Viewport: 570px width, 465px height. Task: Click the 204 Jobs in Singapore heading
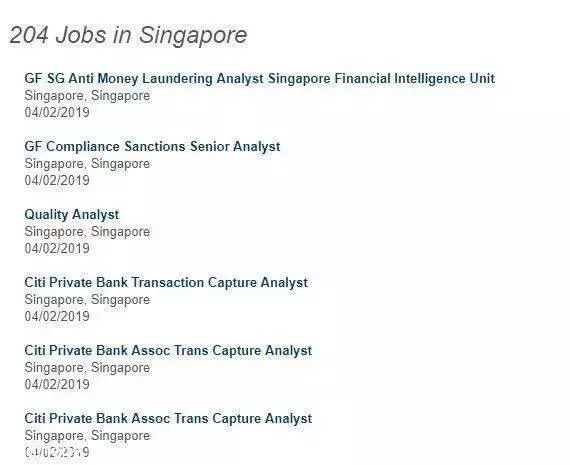click(x=128, y=36)
